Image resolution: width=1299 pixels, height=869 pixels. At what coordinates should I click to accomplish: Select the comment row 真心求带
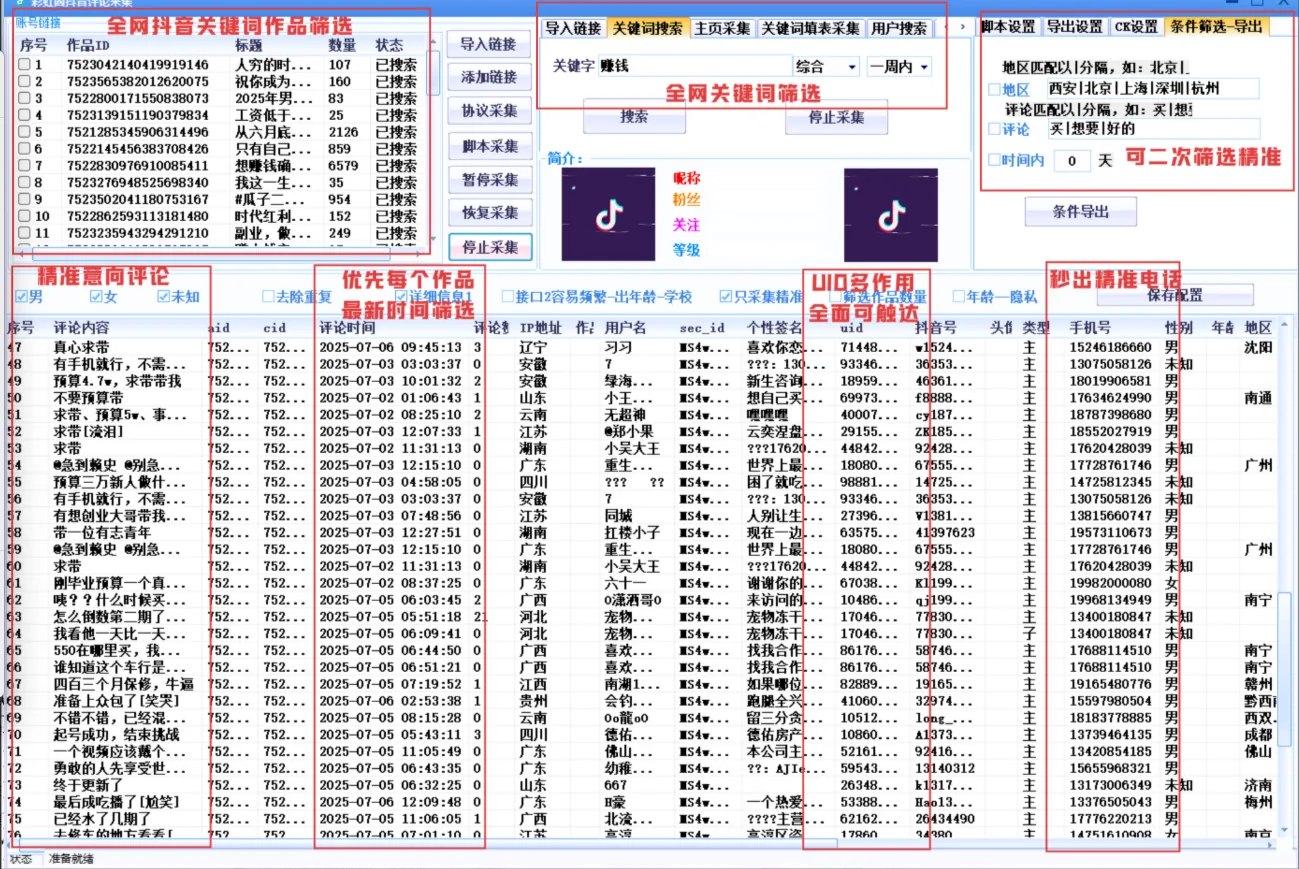pos(82,347)
